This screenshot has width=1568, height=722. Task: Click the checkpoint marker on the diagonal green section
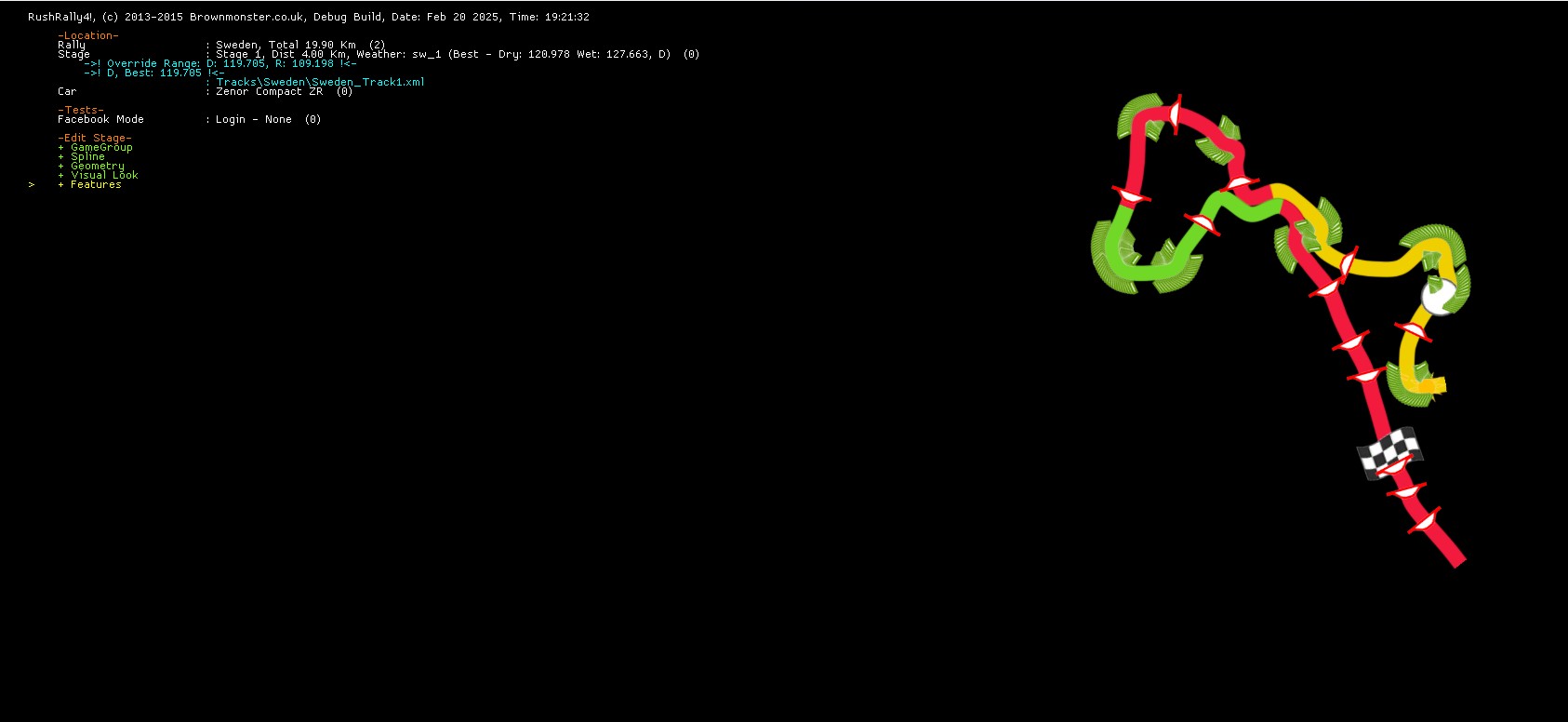pyautogui.click(x=1201, y=223)
